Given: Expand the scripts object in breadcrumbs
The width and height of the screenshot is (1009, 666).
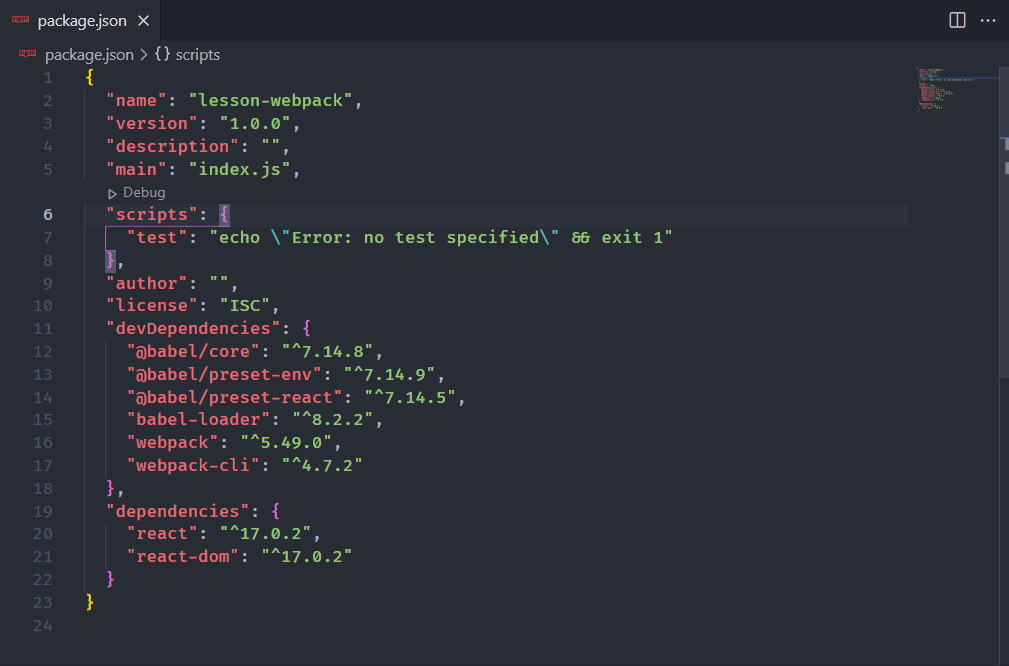Looking at the screenshot, I should pos(196,55).
